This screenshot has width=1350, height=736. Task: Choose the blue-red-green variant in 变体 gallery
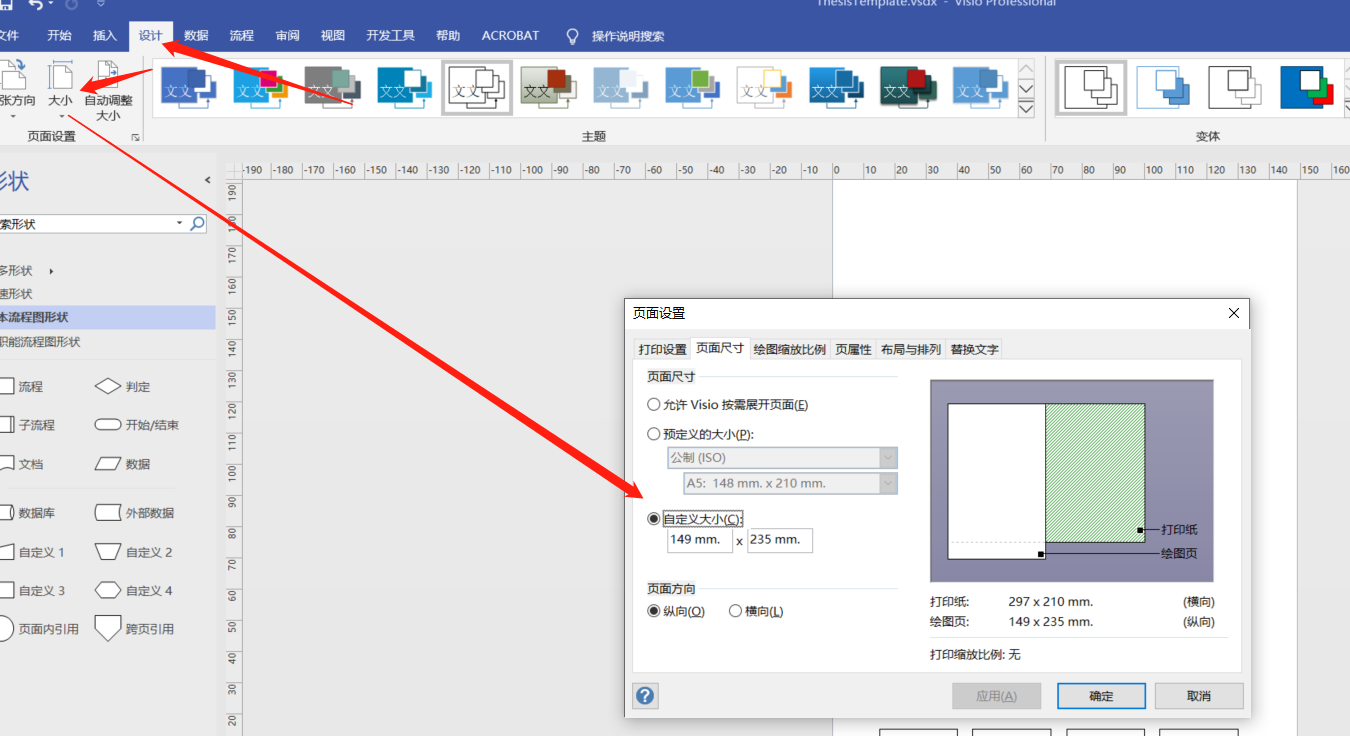(1309, 87)
